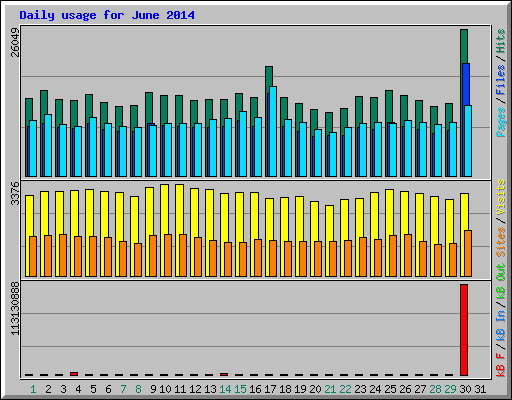Screen dimensions: 512x400
Task: Click day label '4' on the x-axis
Action: coord(78,389)
